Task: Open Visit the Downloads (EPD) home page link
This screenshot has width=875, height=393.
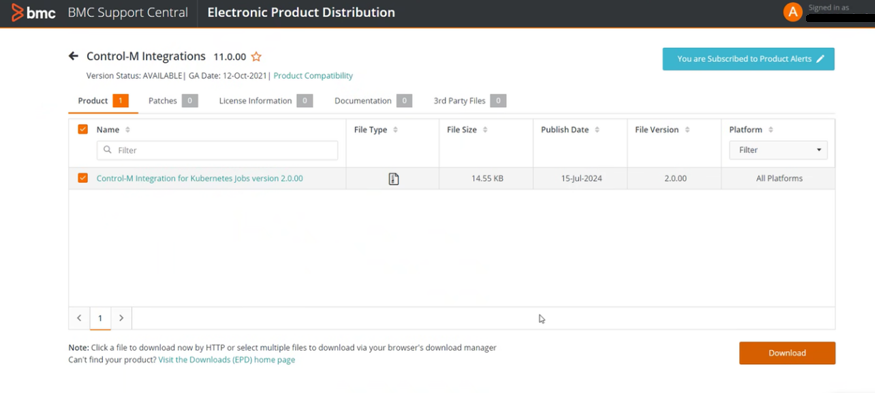Action: pos(227,360)
